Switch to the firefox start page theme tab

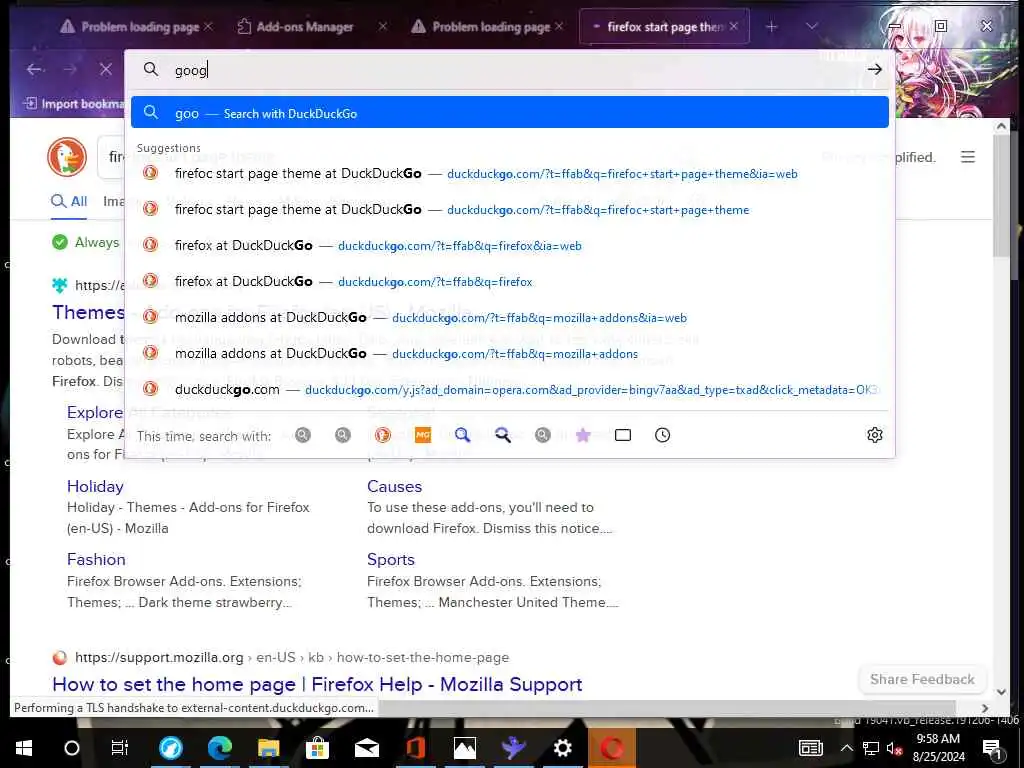(664, 27)
